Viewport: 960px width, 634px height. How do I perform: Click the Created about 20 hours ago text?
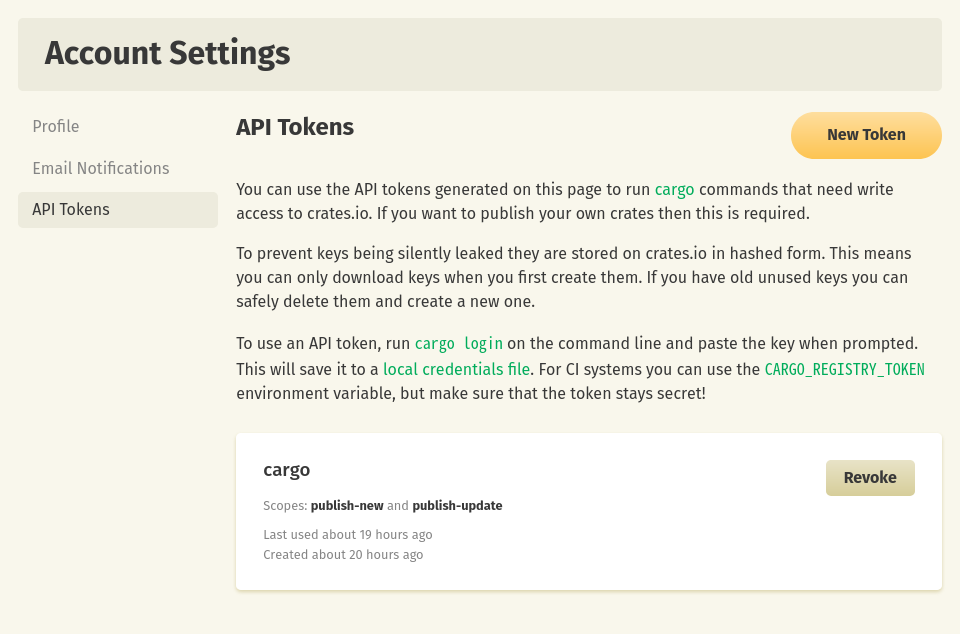point(343,554)
